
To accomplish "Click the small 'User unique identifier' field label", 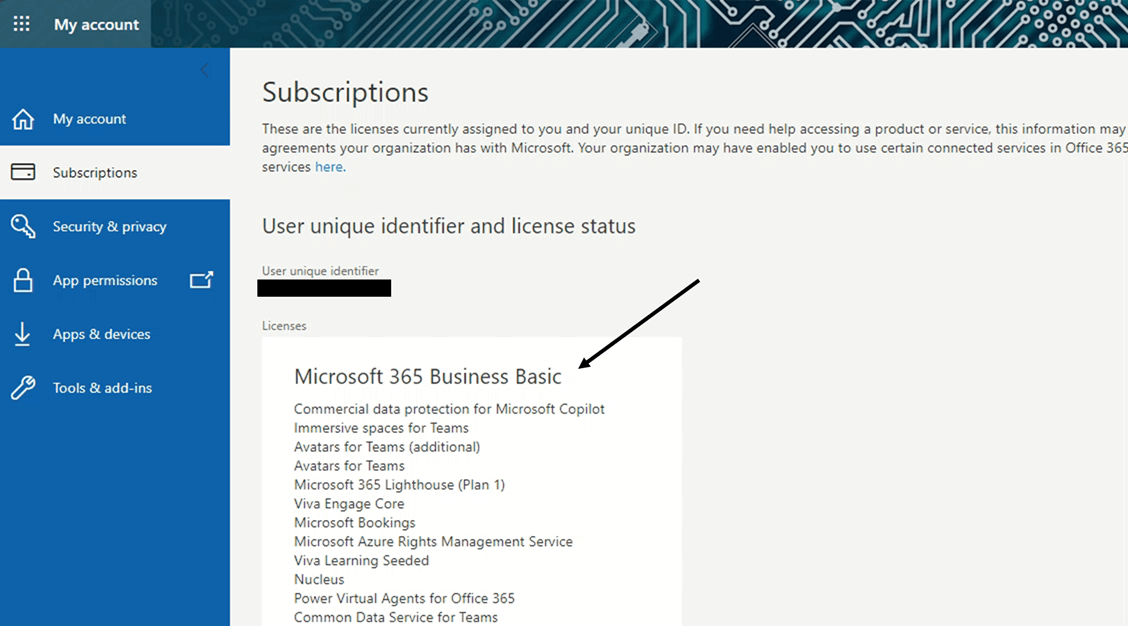I will 320,271.
